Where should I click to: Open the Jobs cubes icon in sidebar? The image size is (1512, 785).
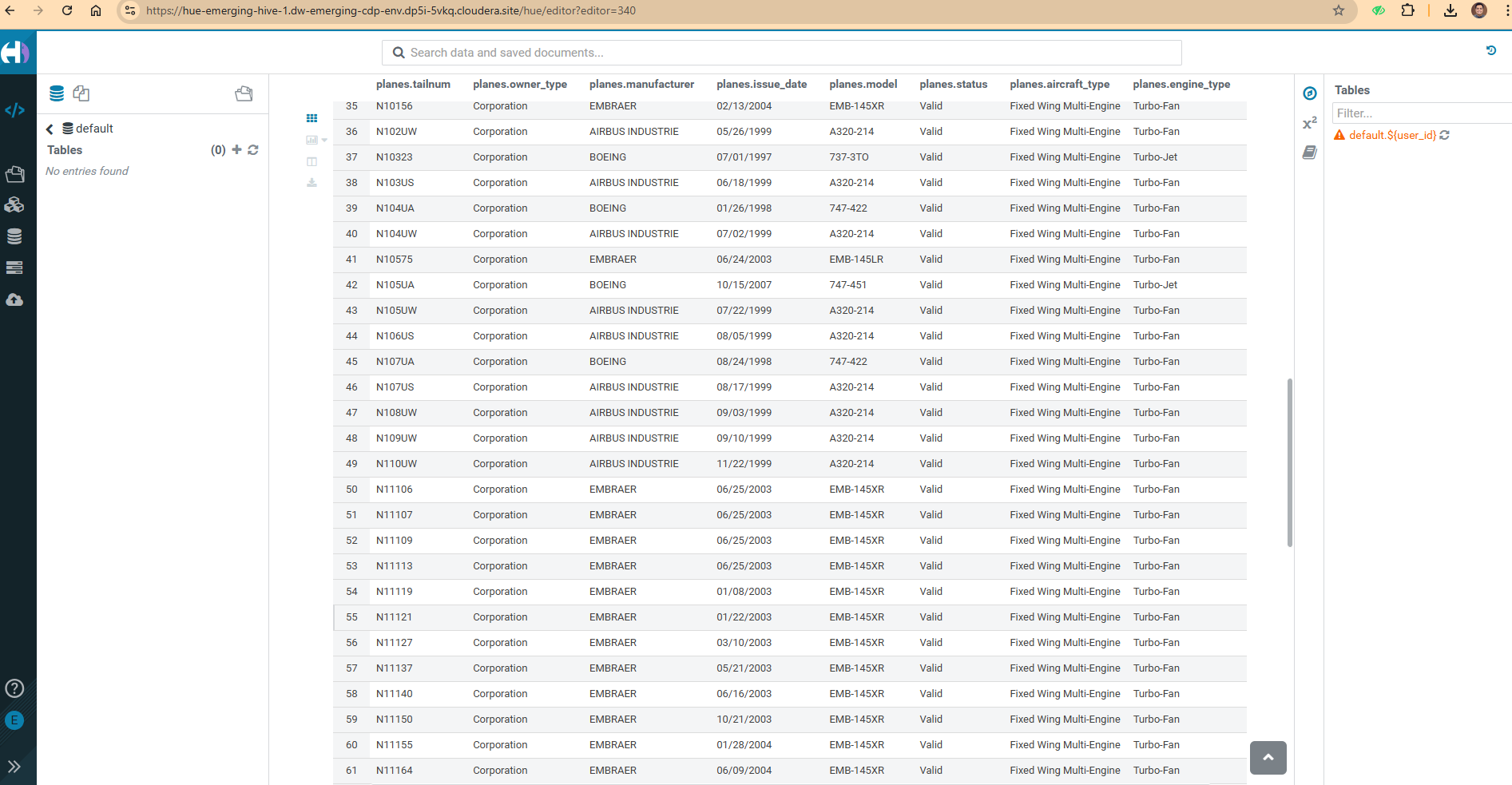coord(14,205)
